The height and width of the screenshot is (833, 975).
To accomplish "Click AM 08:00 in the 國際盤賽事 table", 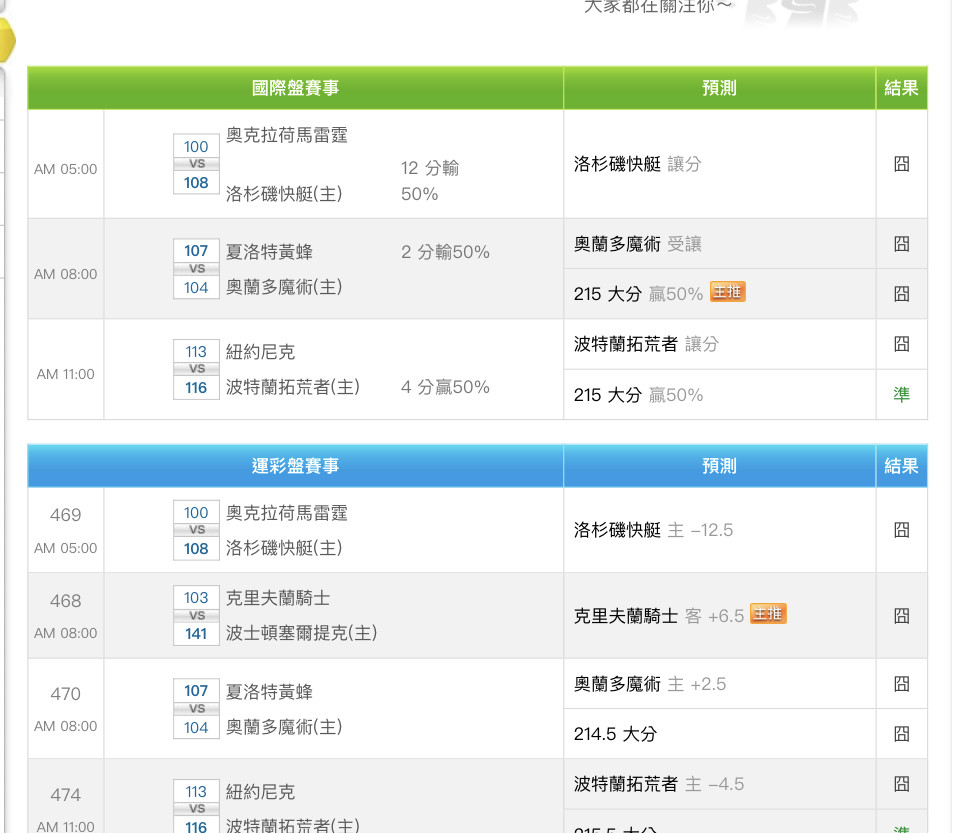I will [65, 274].
